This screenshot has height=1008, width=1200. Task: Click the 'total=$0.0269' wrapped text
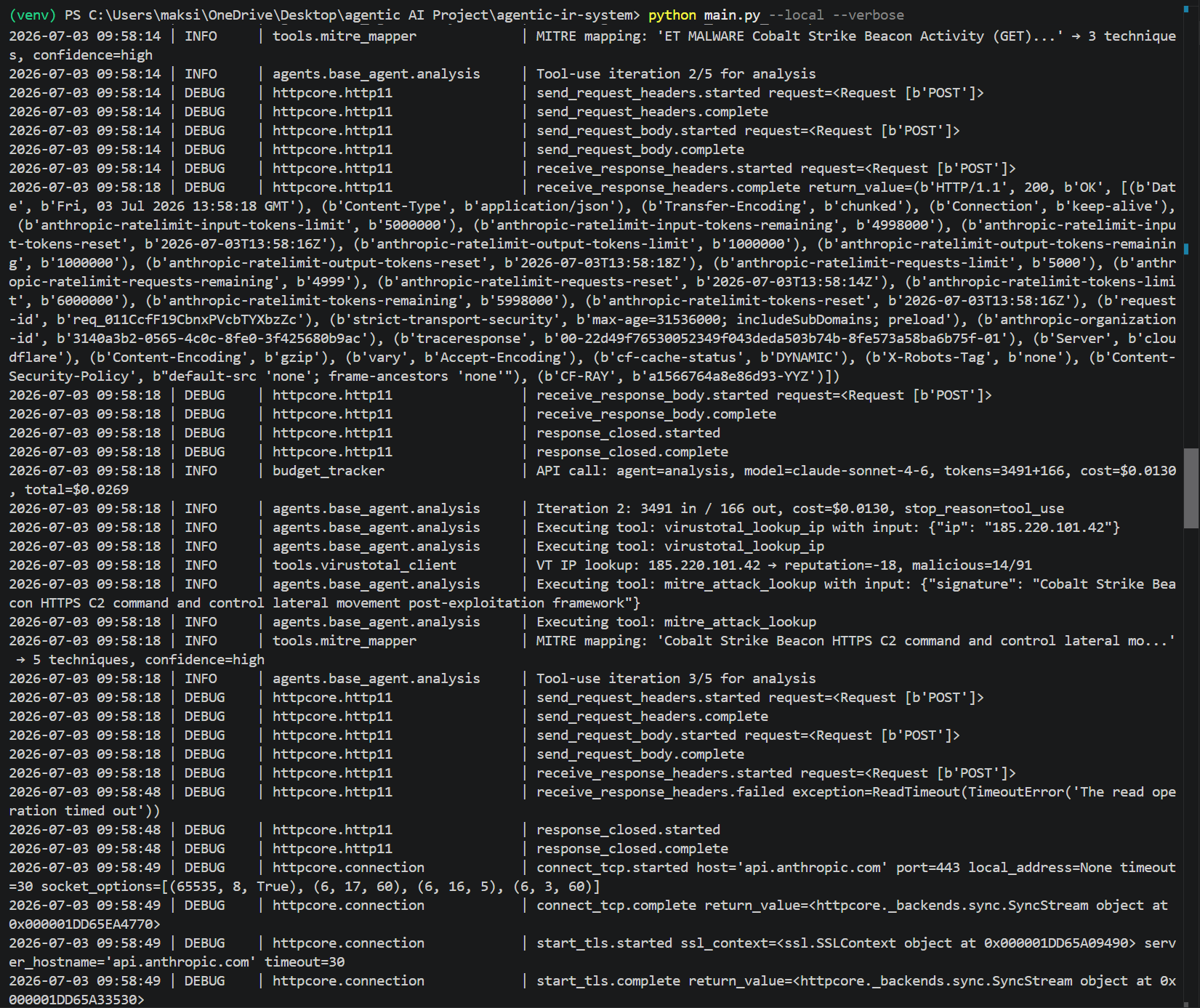(x=76, y=490)
